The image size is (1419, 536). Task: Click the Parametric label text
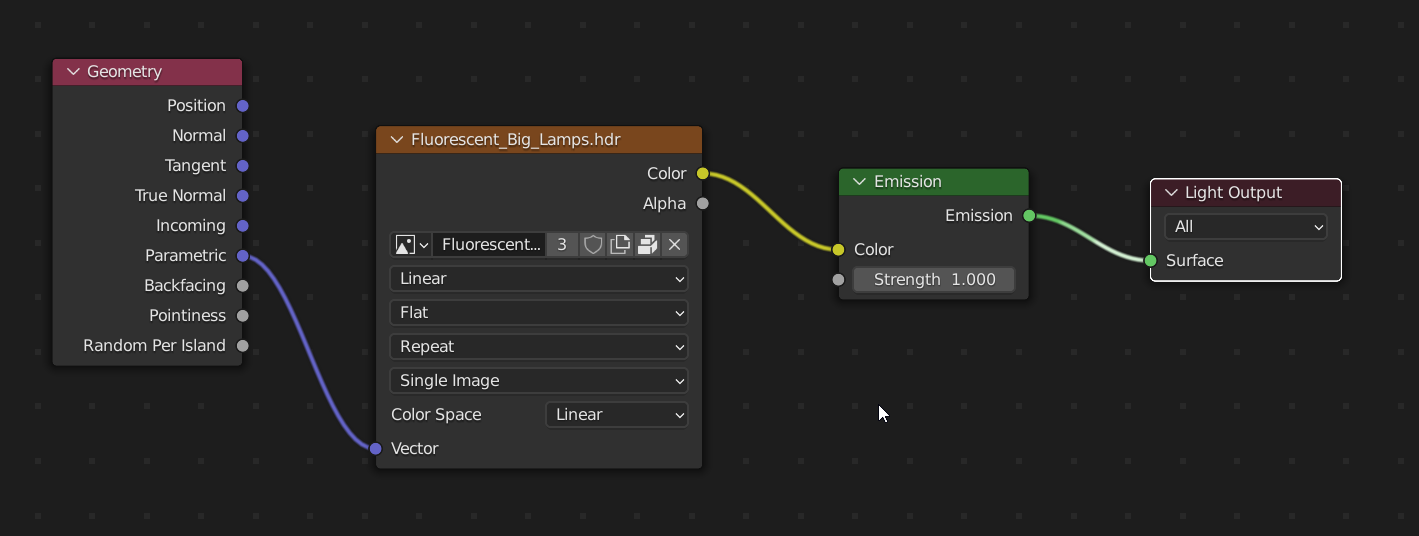point(185,256)
